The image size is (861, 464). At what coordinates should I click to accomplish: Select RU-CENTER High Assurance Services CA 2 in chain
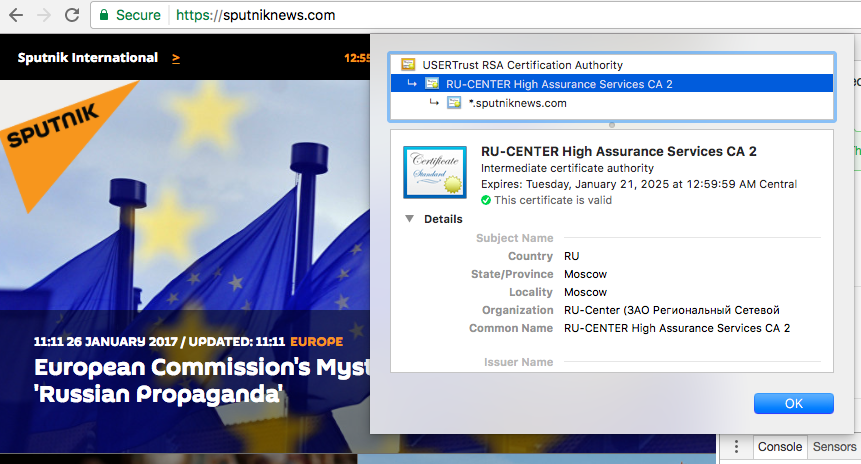558,84
